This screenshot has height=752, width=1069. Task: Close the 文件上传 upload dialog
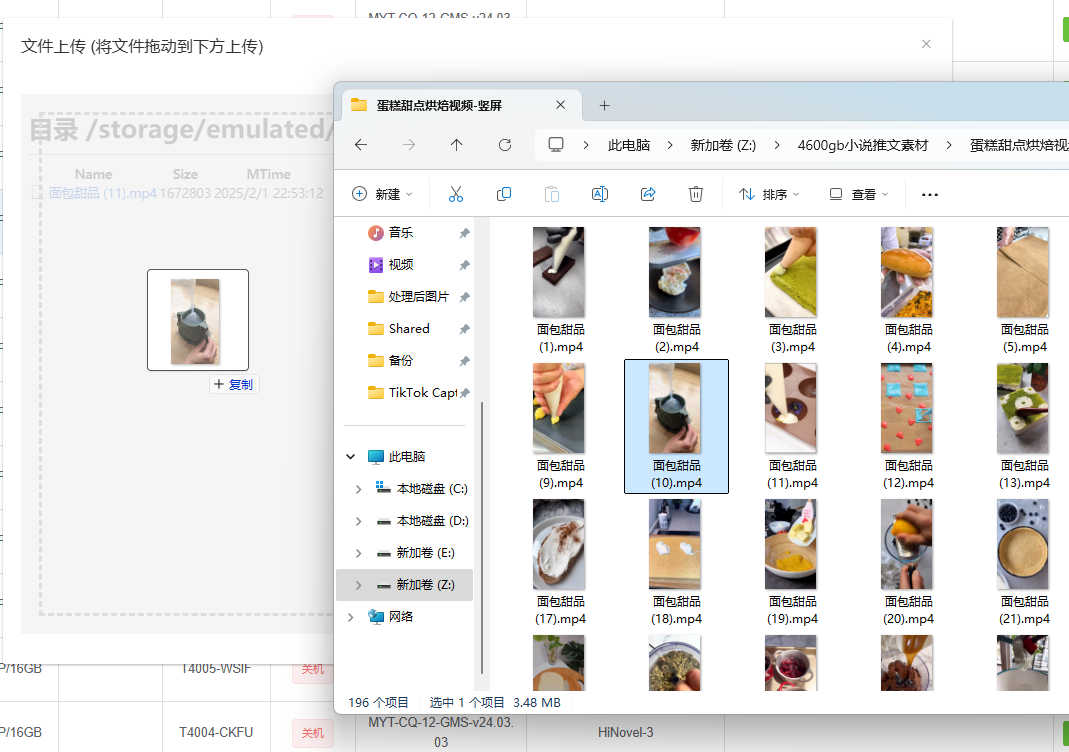click(926, 44)
